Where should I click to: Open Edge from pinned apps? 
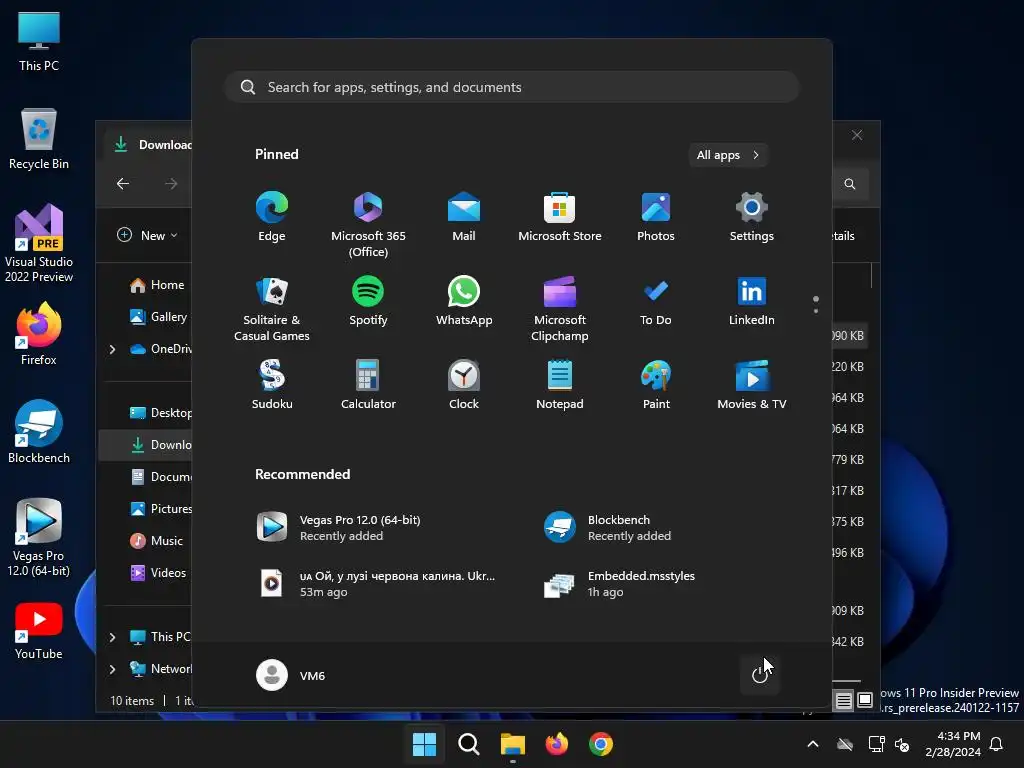(x=272, y=217)
